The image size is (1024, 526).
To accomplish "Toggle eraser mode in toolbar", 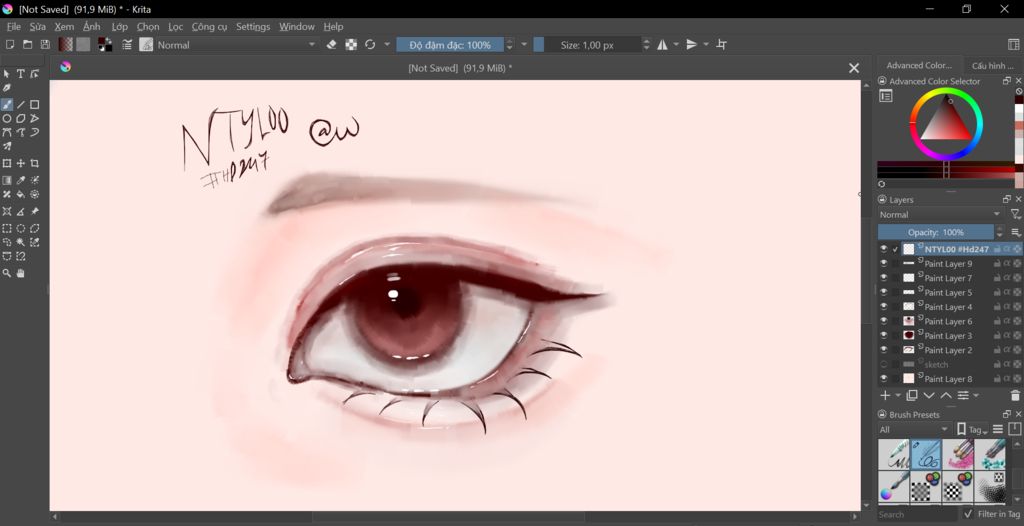I will pos(331,44).
